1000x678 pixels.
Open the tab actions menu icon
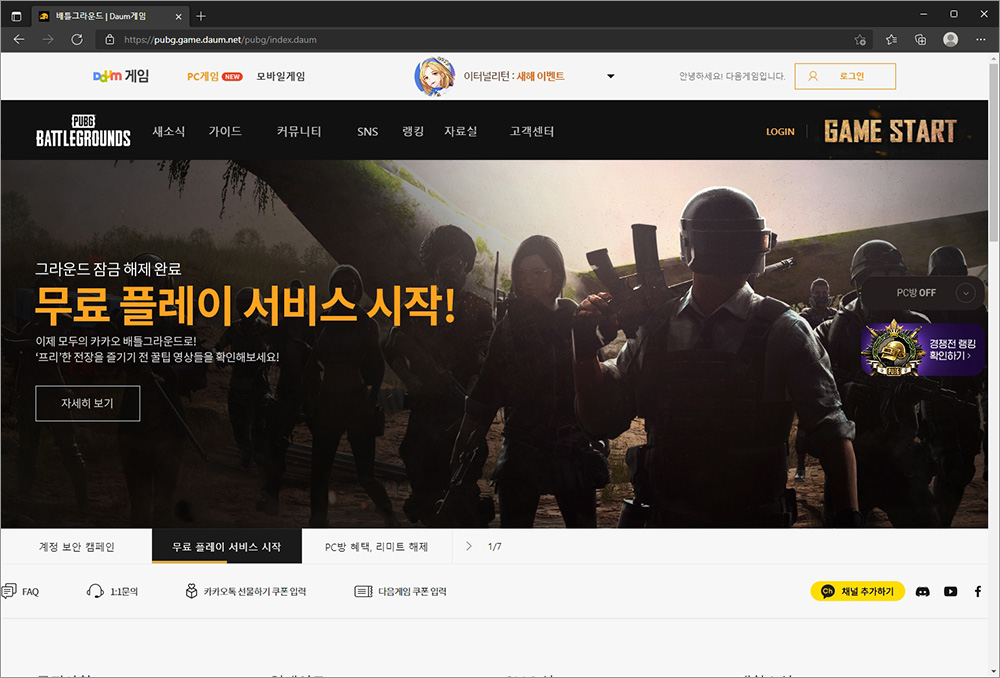tap(17, 16)
